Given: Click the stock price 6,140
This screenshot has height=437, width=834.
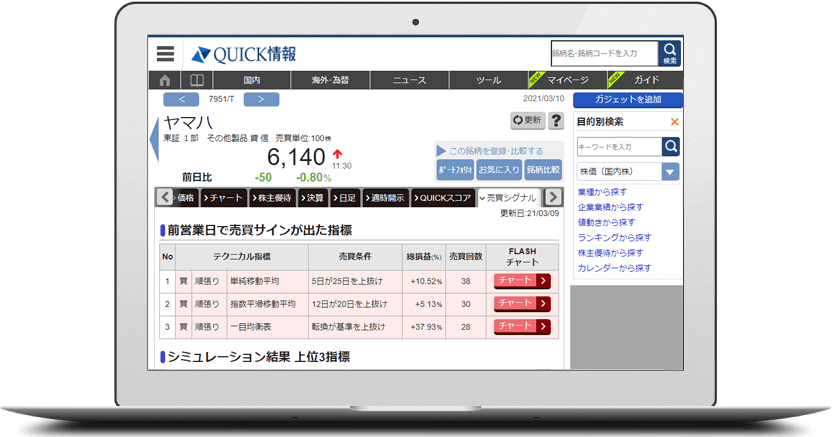Looking at the screenshot, I should point(296,157).
